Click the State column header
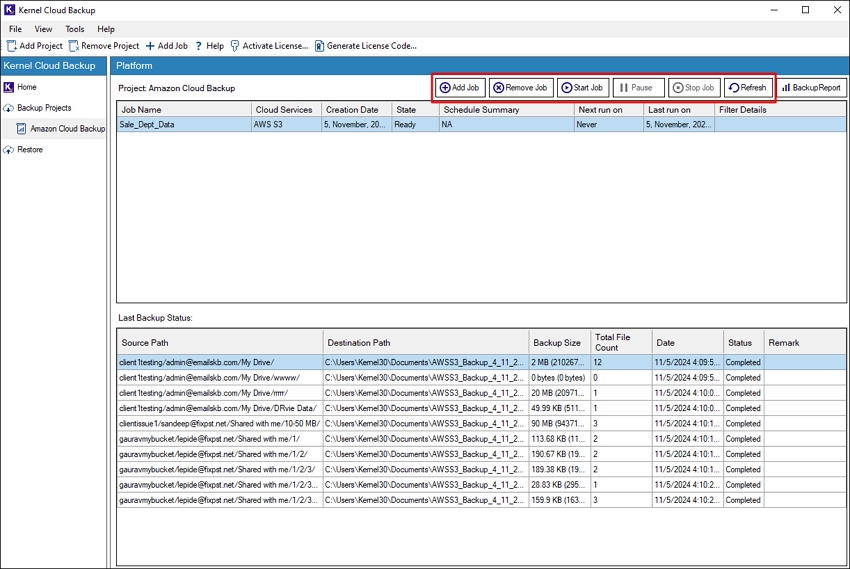The image size is (850, 569). (x=415, y=109)
